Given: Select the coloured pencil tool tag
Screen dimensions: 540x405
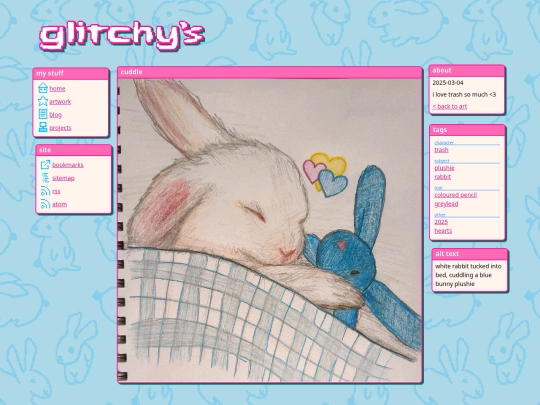Looking at the screenshot, I should (456, 195).
